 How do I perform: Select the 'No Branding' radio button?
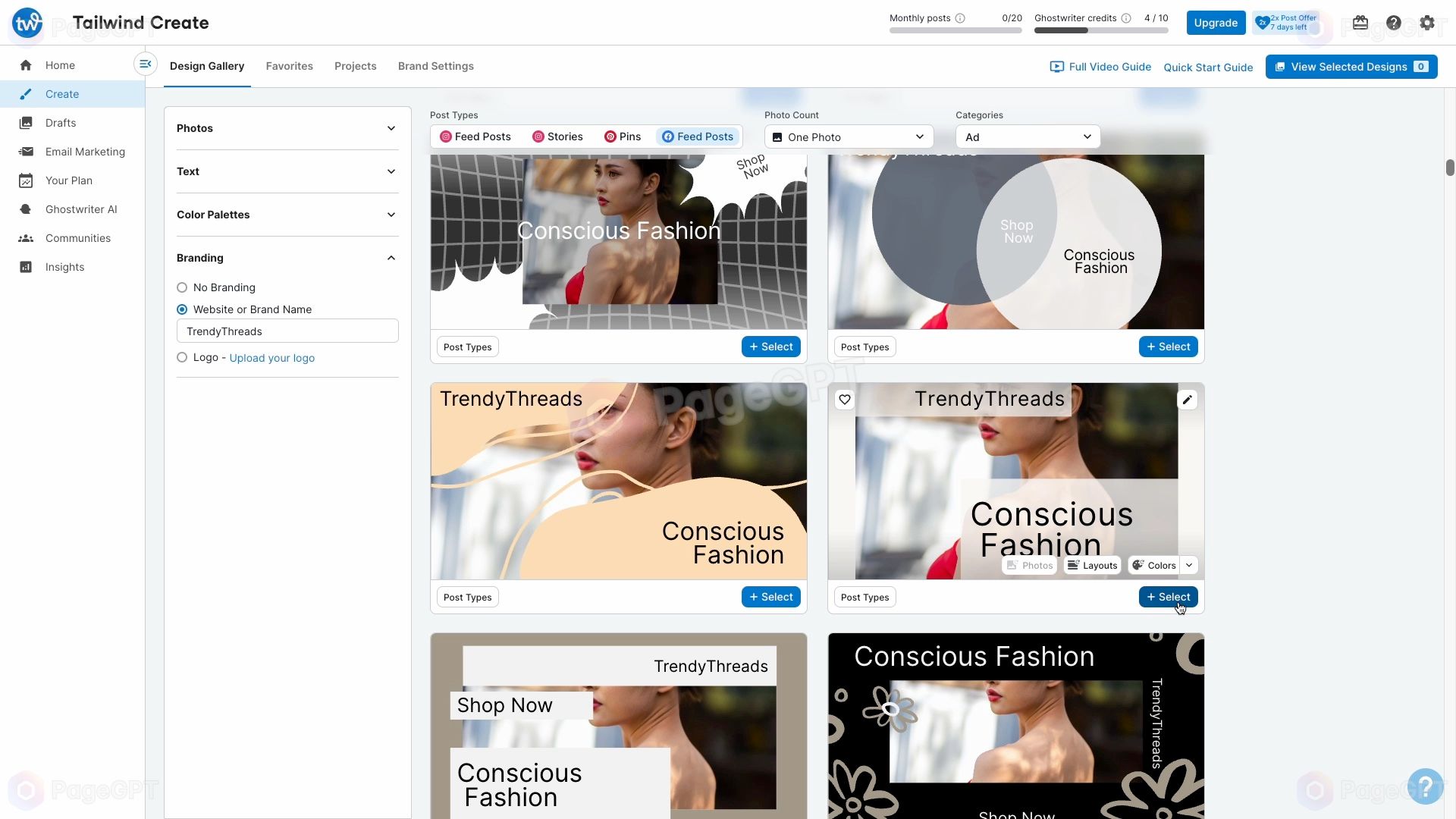click(181, 287)
